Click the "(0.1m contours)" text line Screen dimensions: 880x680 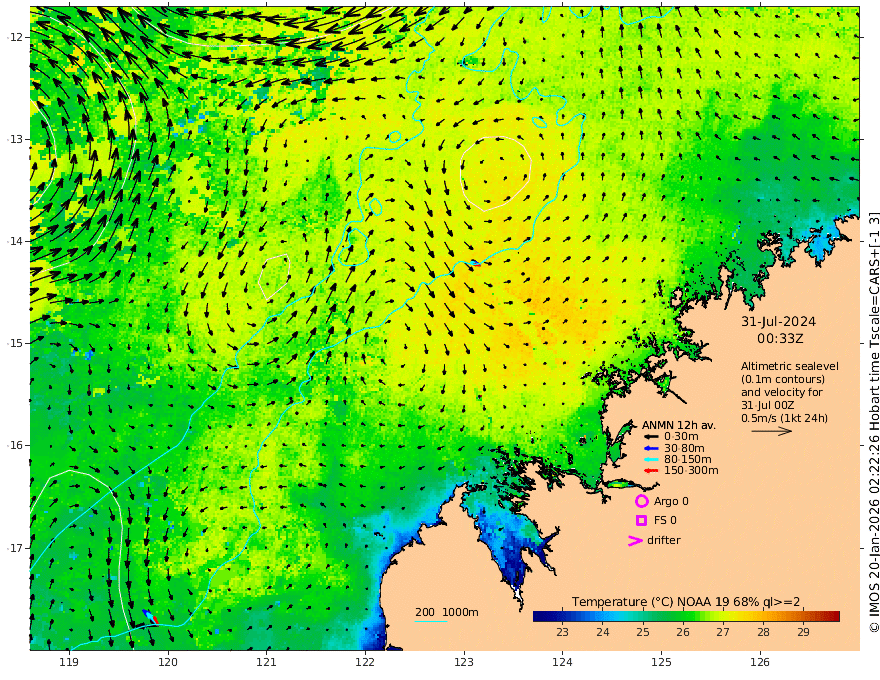point(783,379)
